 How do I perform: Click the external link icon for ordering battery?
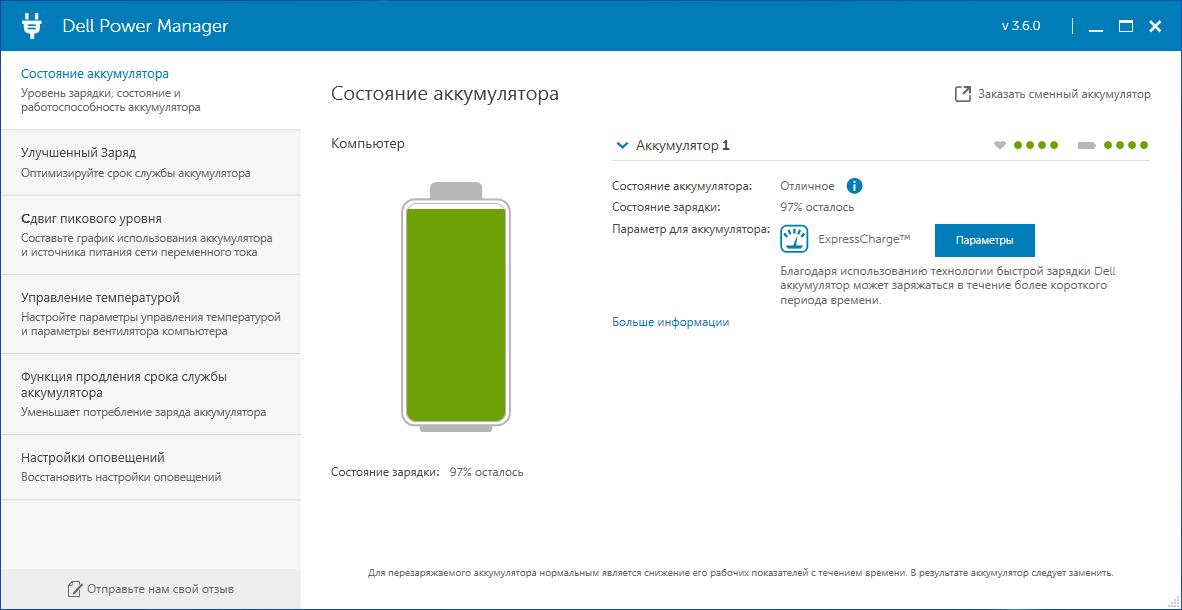click(963, 94)
